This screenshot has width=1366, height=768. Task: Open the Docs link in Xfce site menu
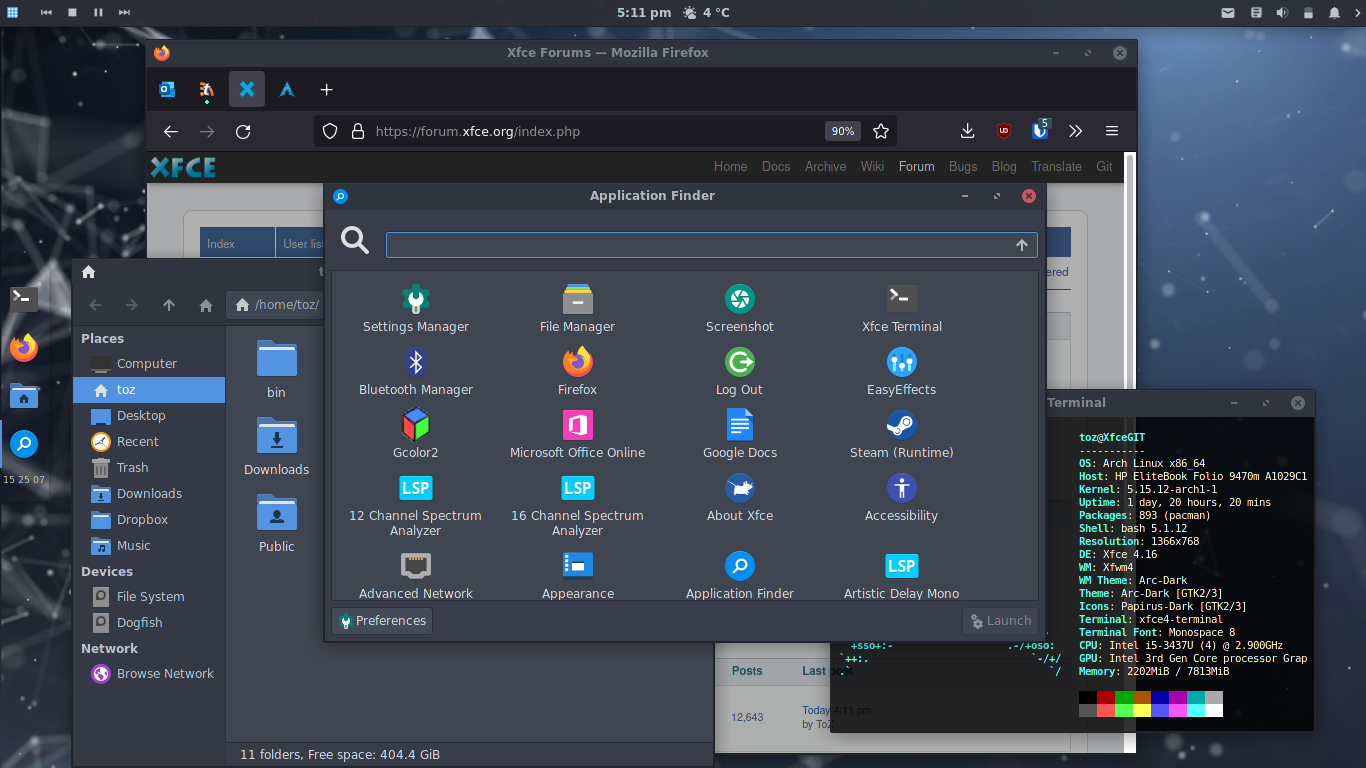pos(776,167)
